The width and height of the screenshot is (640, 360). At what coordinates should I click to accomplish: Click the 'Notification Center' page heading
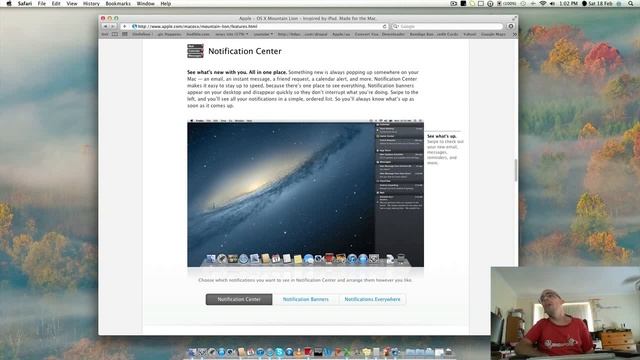(x=245, y=51)
